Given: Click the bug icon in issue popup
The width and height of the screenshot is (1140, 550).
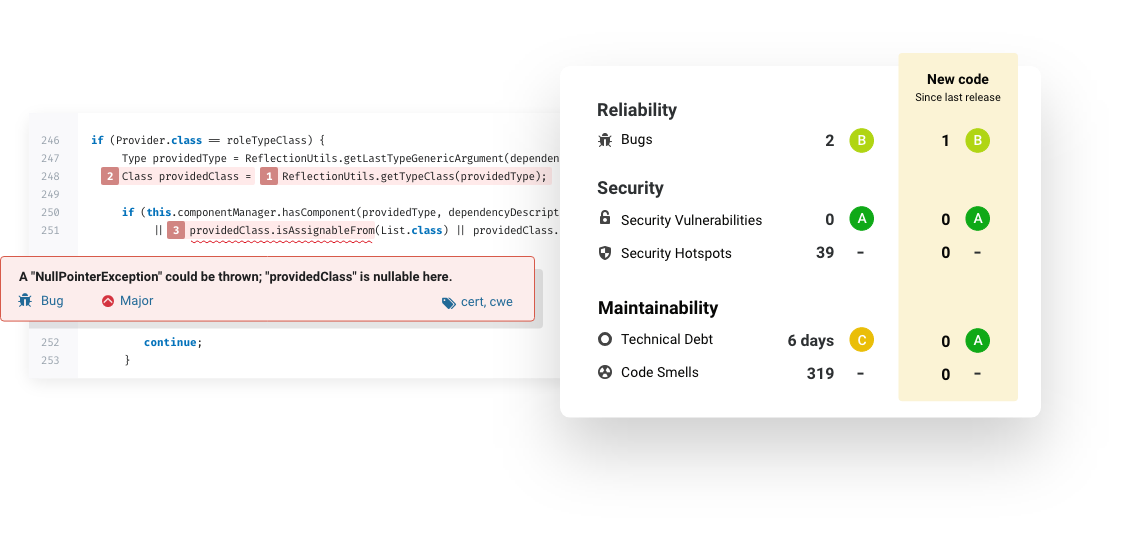Looking at the screenshot, I should 25,300.
